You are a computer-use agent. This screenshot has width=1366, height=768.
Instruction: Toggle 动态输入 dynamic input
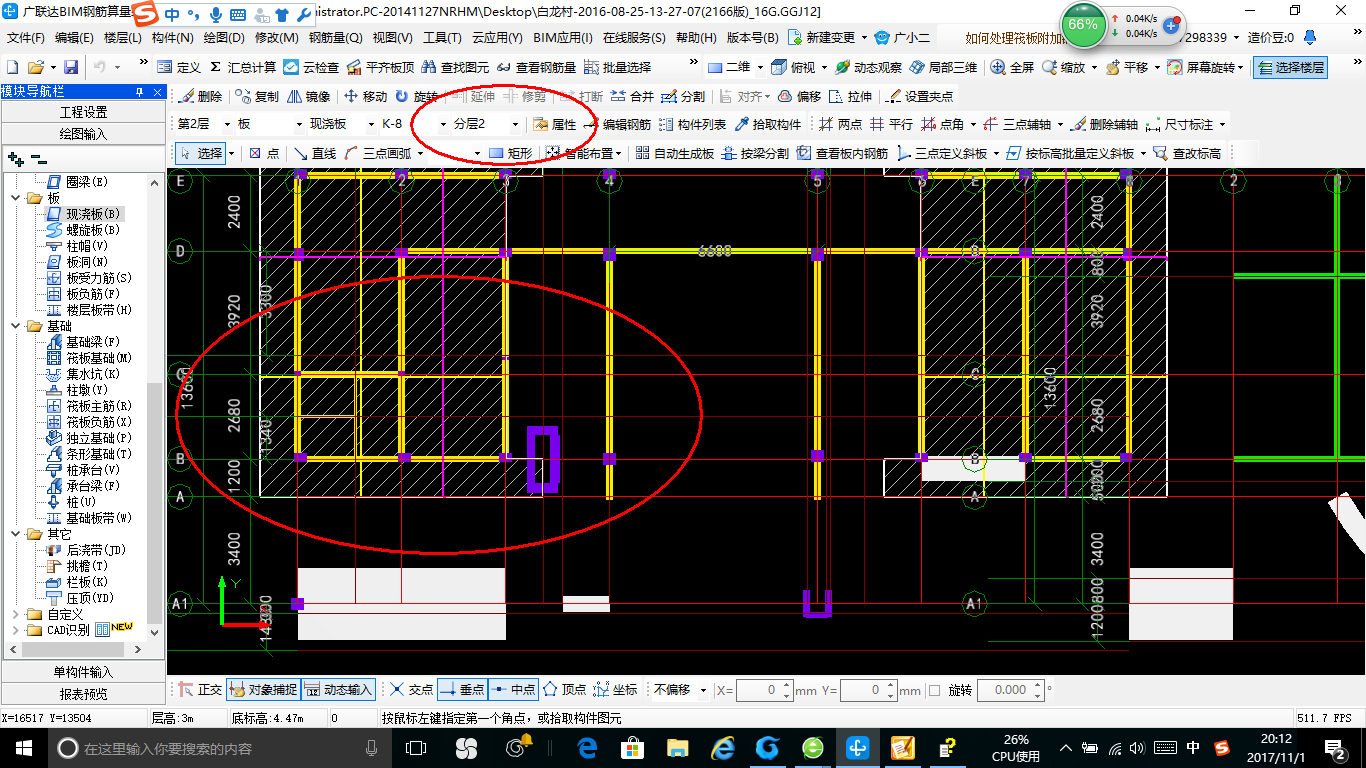coord(337,690)
